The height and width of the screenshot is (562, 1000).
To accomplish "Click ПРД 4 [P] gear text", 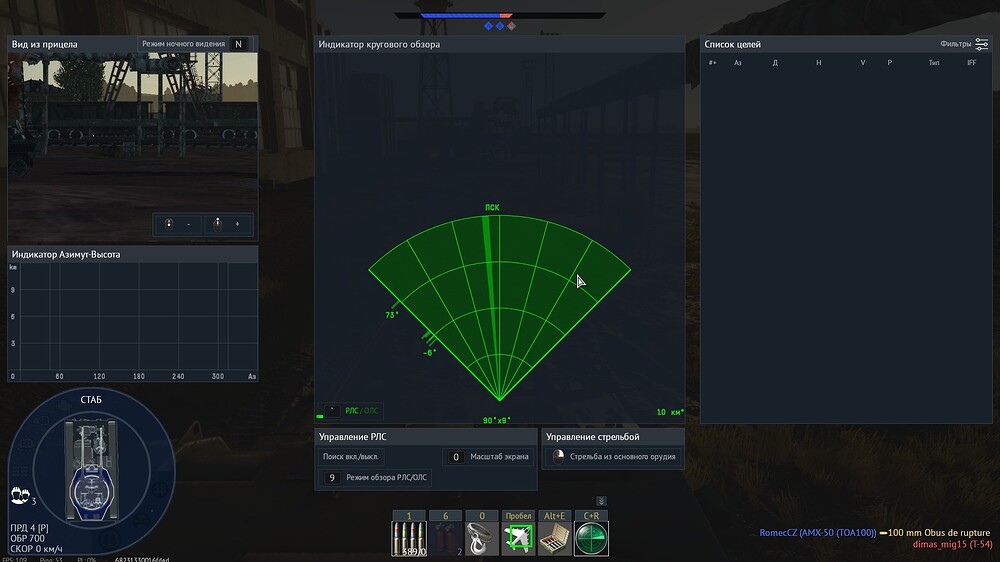I will pos(29,528).
